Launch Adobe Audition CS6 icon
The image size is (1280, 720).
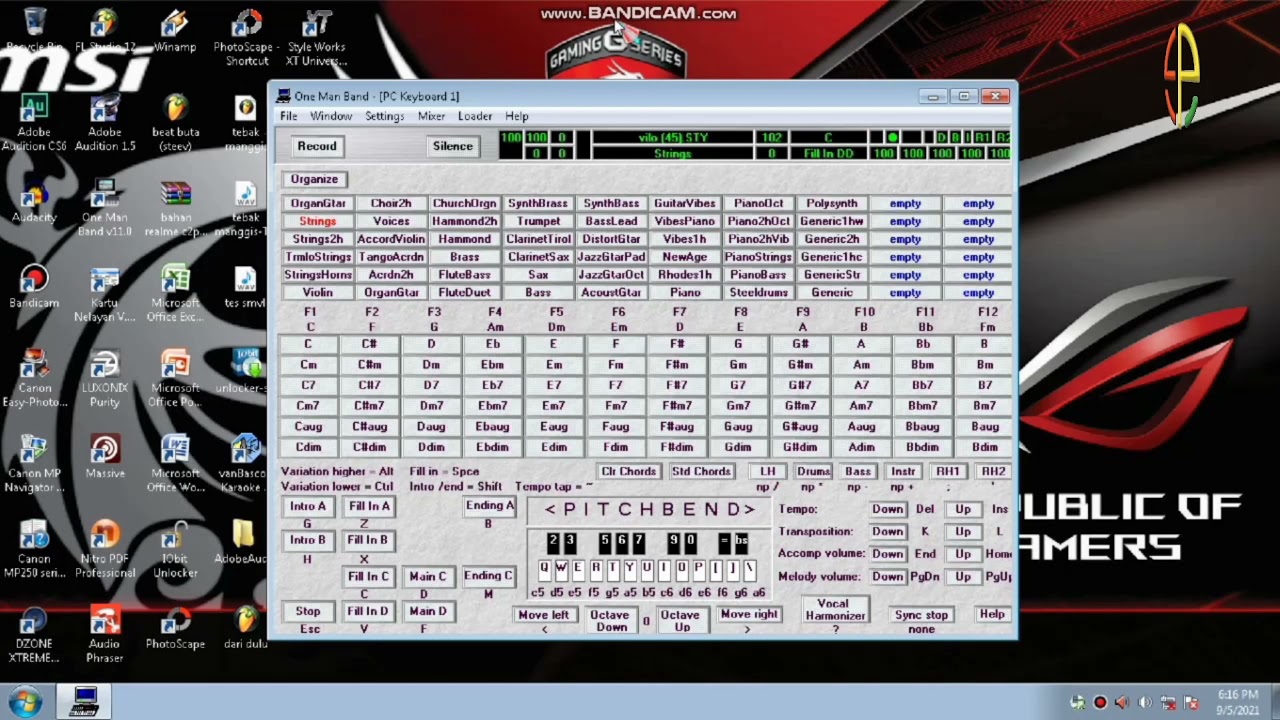click(34, 123)
